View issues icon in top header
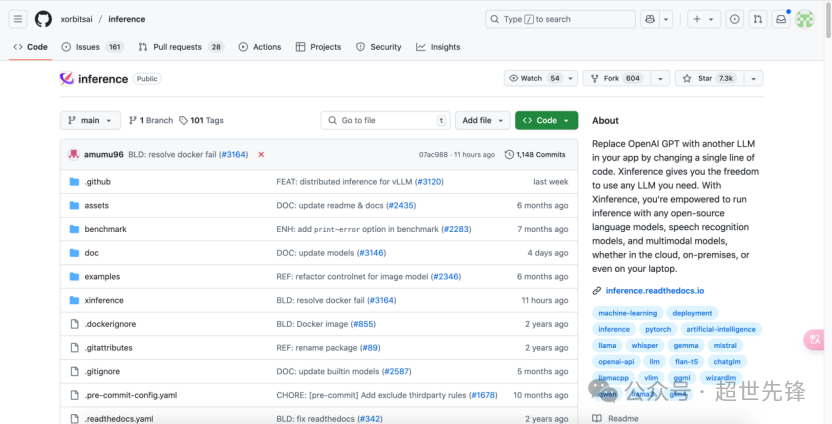832x424 pixels. click(x=734, y=19)
